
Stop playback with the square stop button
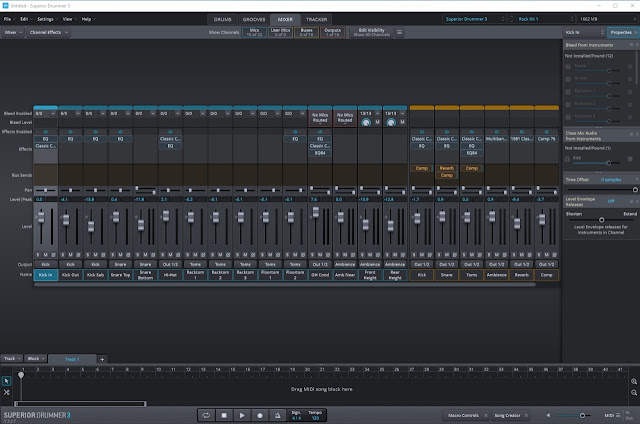click(x=224, y=415)
